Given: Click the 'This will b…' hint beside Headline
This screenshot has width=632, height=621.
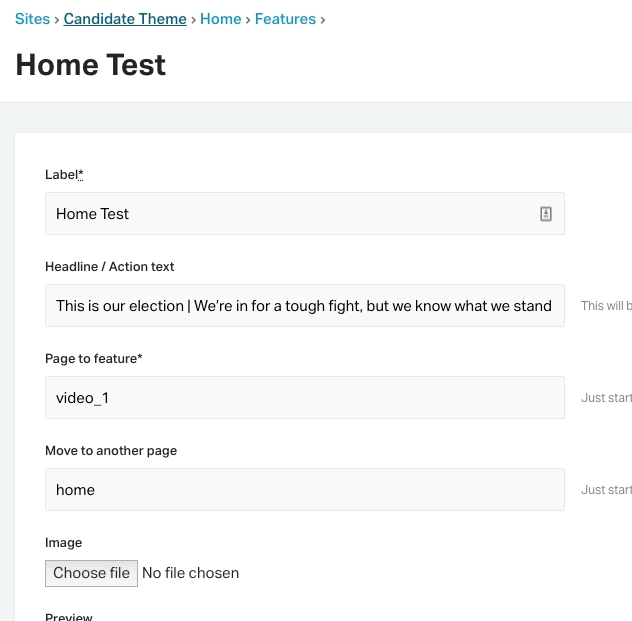Looking at the screenshot, I should tap(606, 306).
